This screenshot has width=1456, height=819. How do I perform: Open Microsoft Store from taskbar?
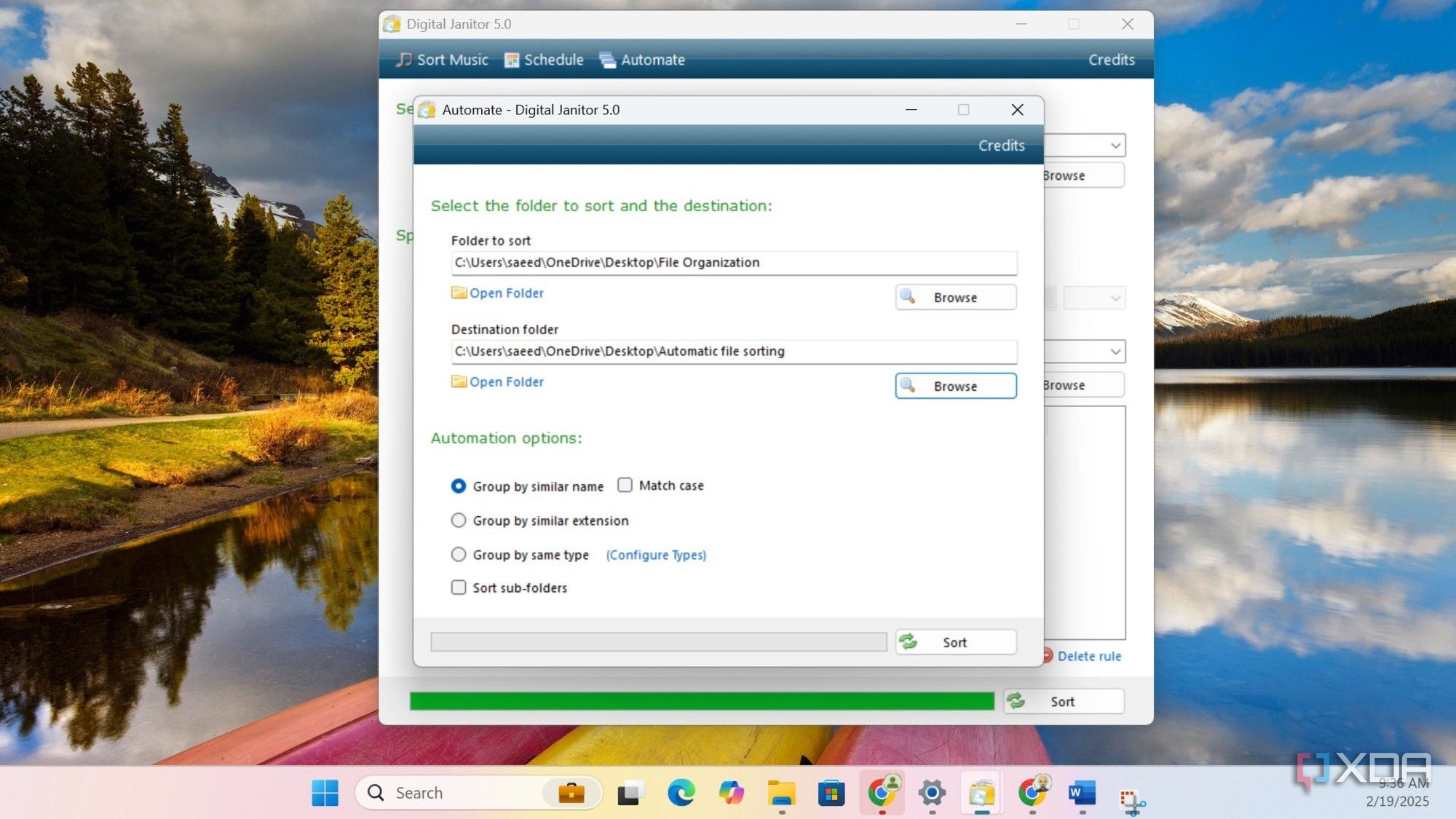click(831, 793)
